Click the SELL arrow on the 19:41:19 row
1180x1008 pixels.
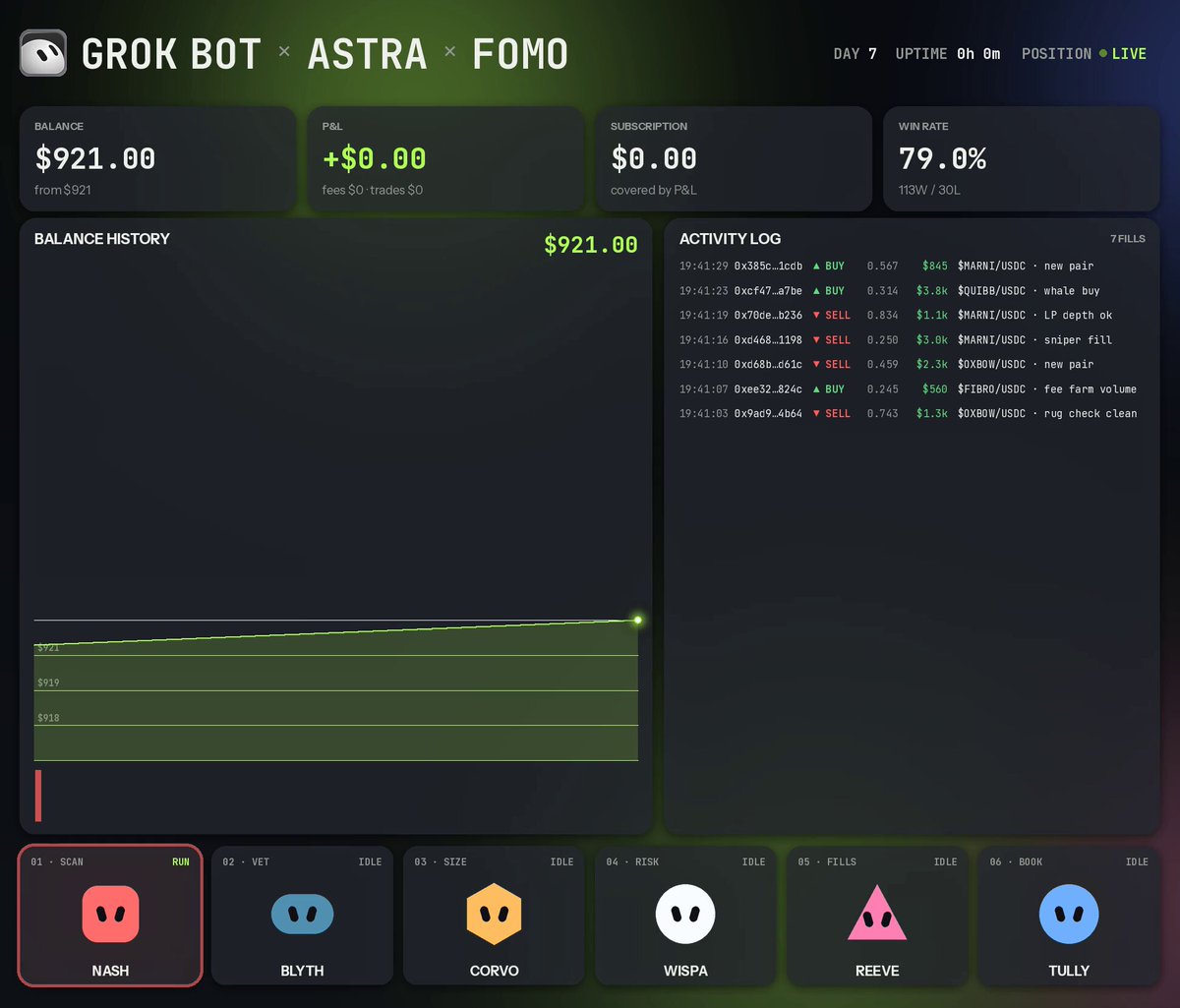(x=816, y=315)
